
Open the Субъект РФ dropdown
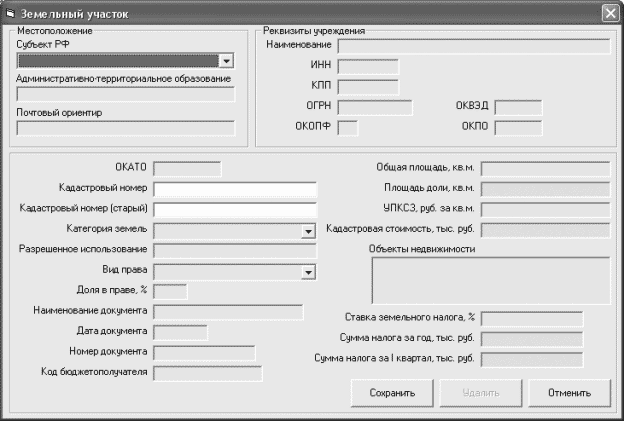tap(227, 61)
